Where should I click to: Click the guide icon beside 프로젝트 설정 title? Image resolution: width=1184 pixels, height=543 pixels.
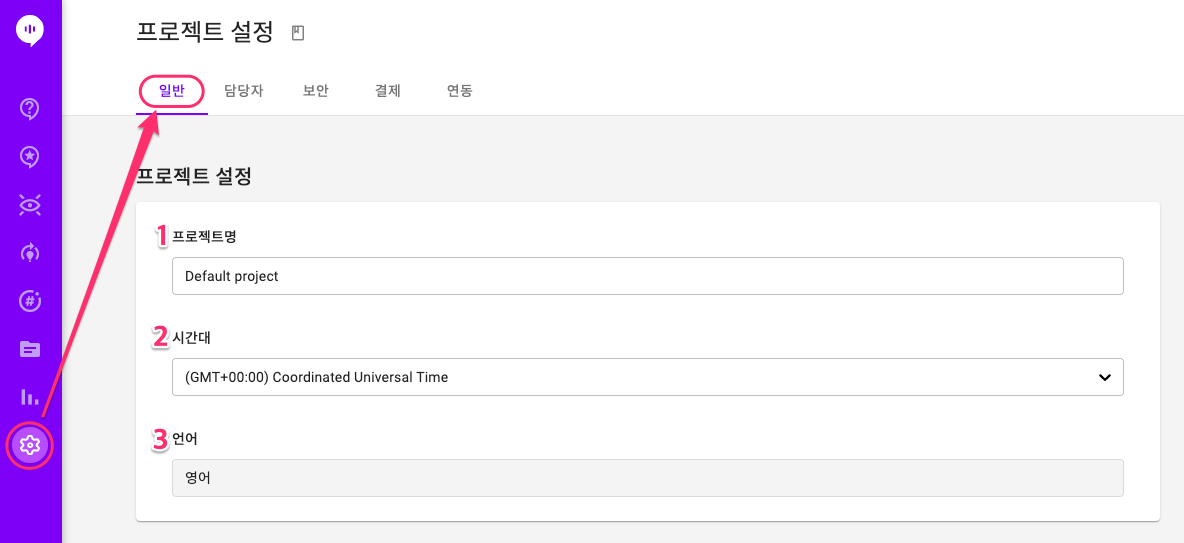pos(298,32)
